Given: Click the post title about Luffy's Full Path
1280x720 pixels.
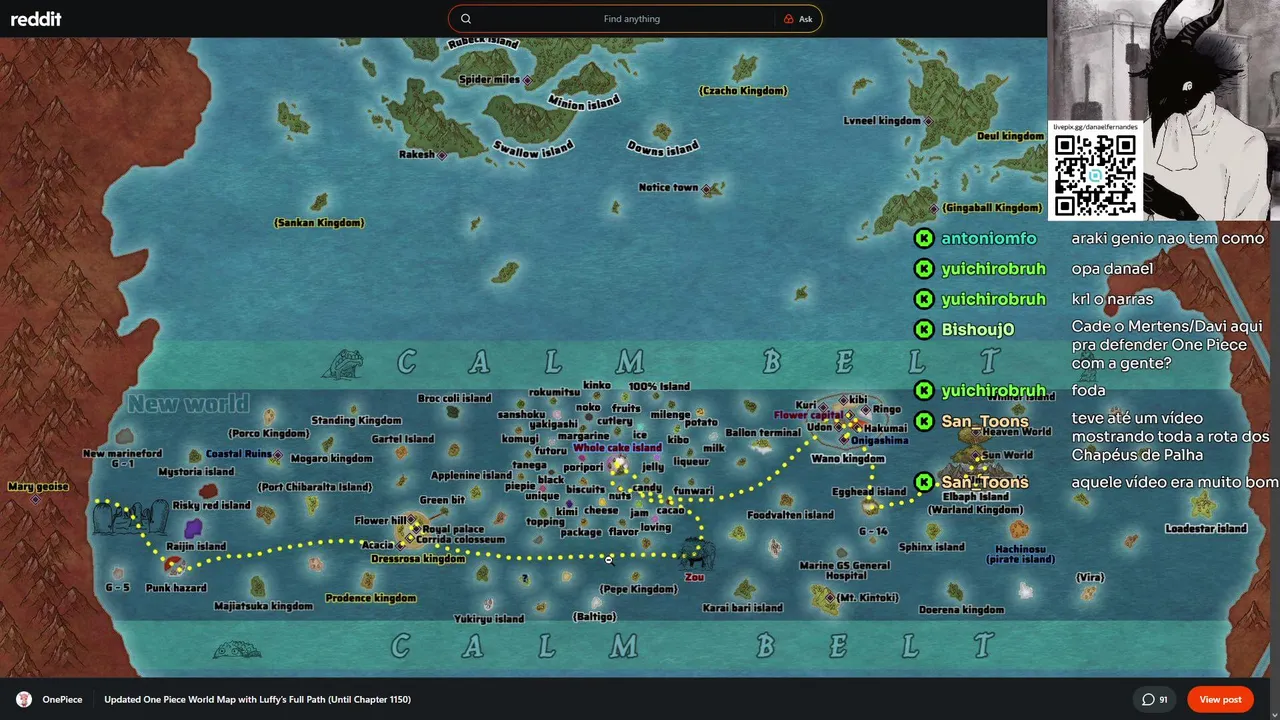Looking at the screenshot, I should (257, 699).
